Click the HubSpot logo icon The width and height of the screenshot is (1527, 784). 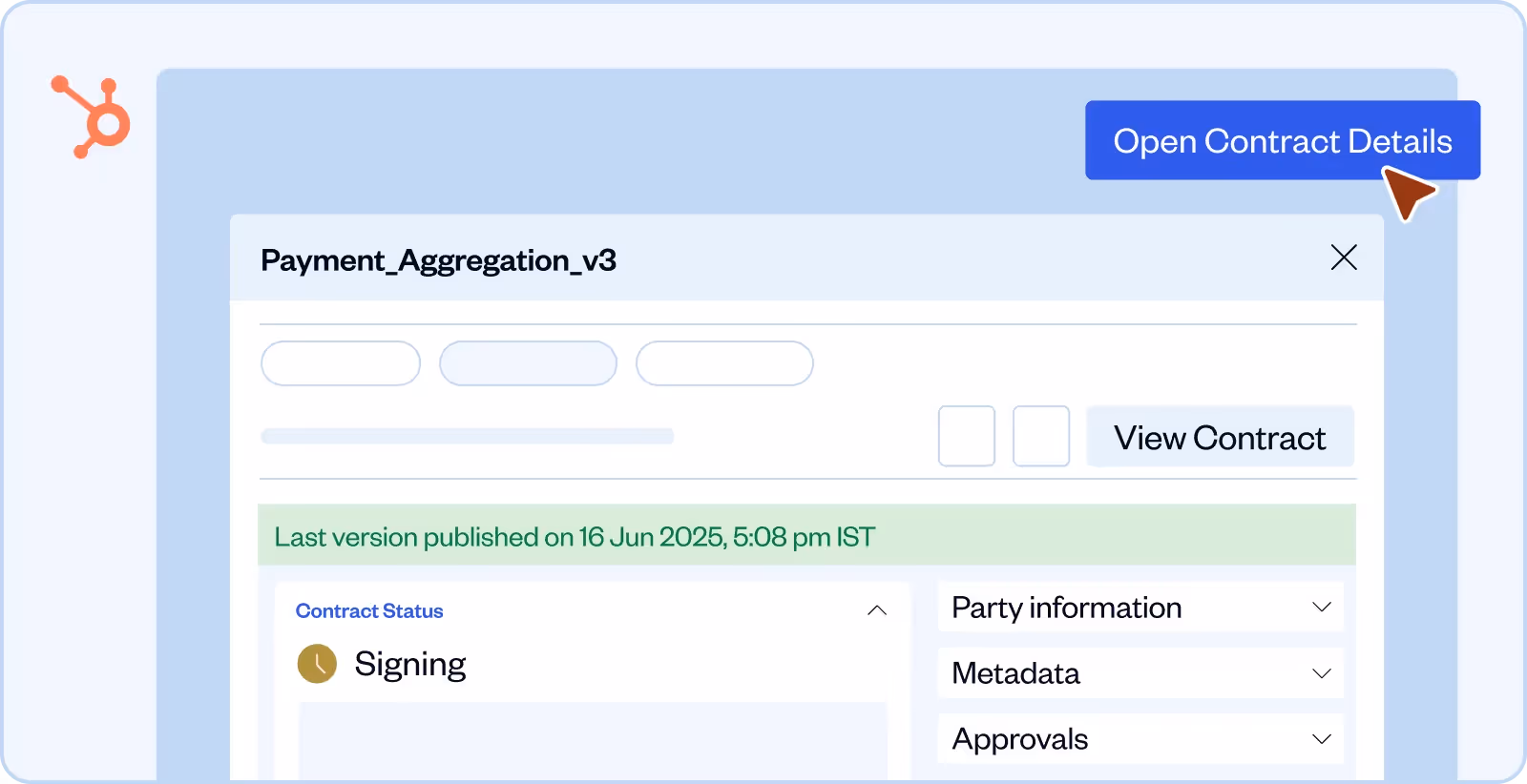pyautogui.click(x=91, y=117)
